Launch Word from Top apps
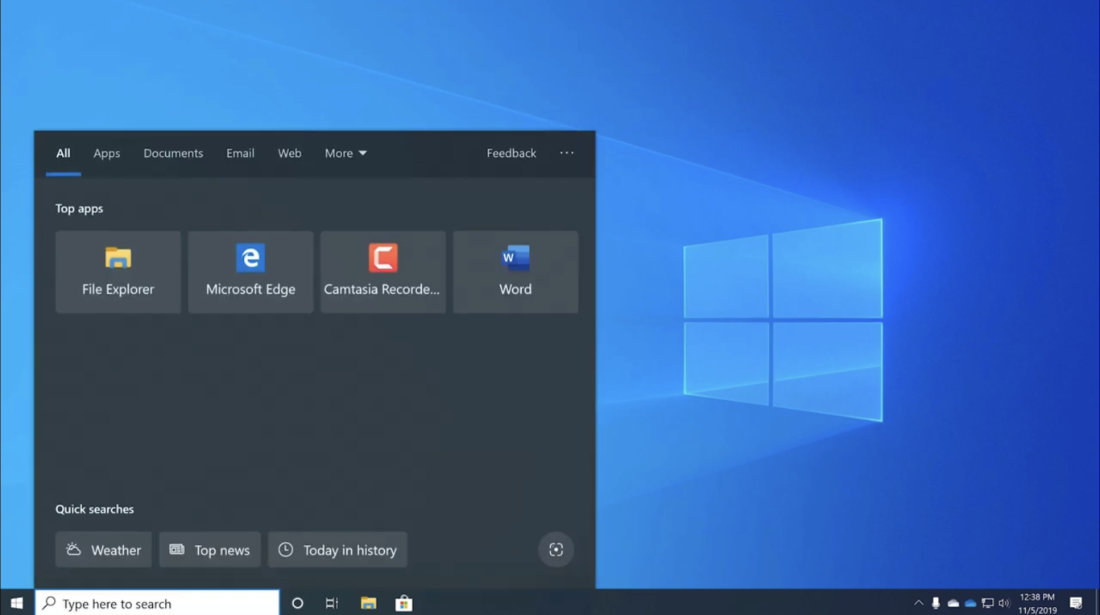The image size is (1100, 615). [516, 272]
